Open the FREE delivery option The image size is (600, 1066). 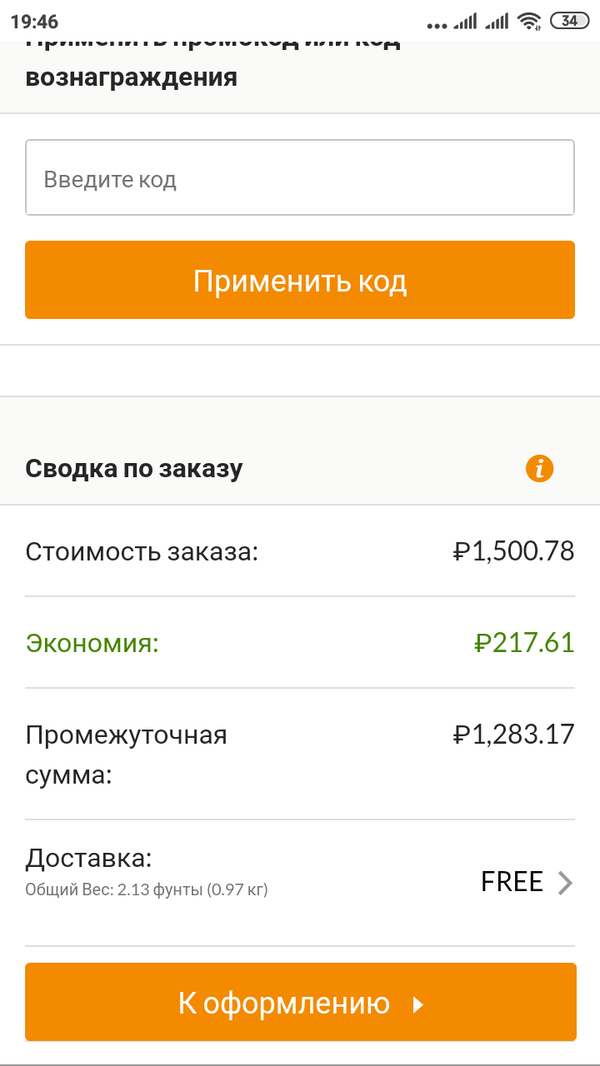click(511, 882)
